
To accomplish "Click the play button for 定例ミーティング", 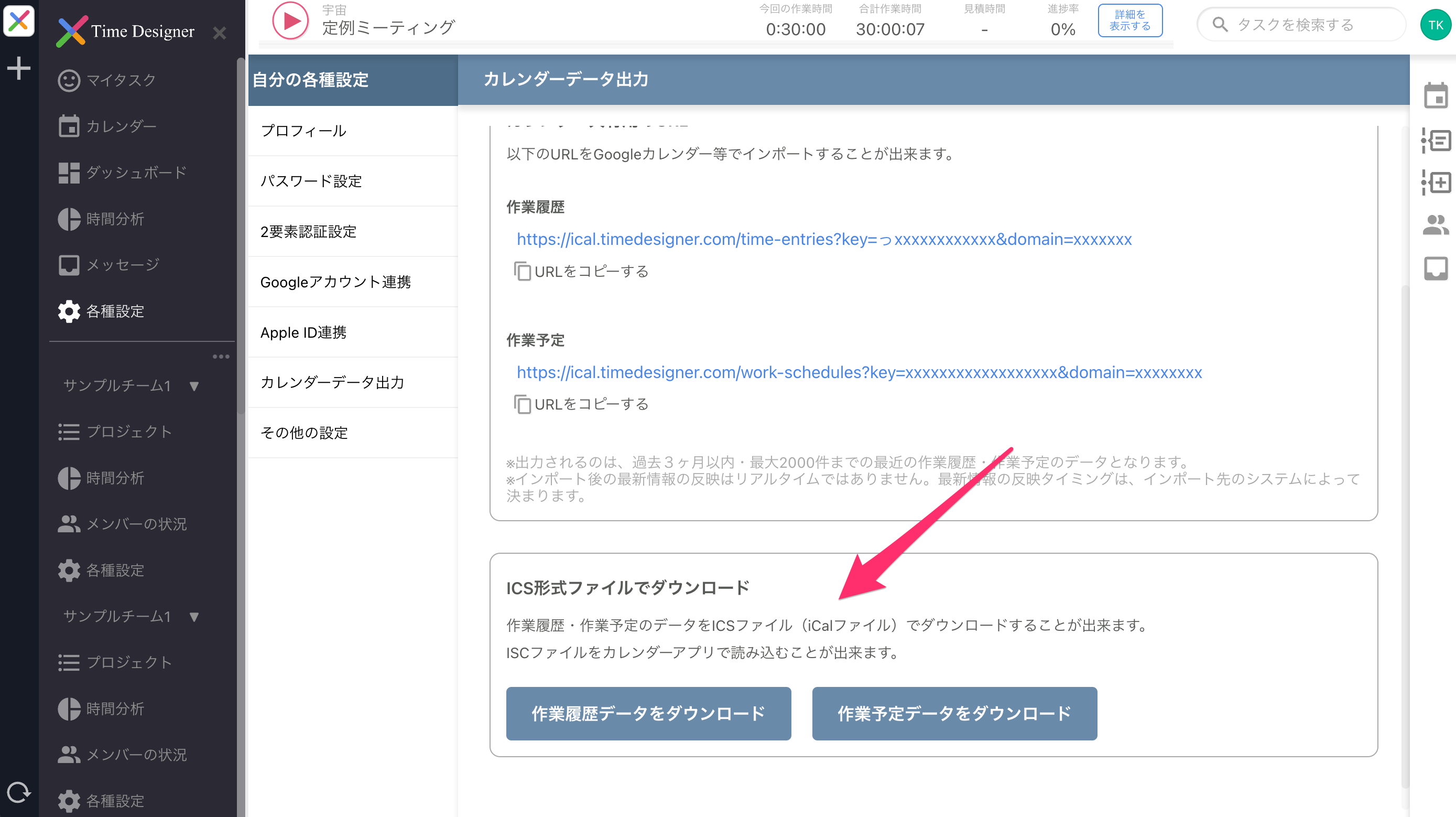I will (290, 21).
